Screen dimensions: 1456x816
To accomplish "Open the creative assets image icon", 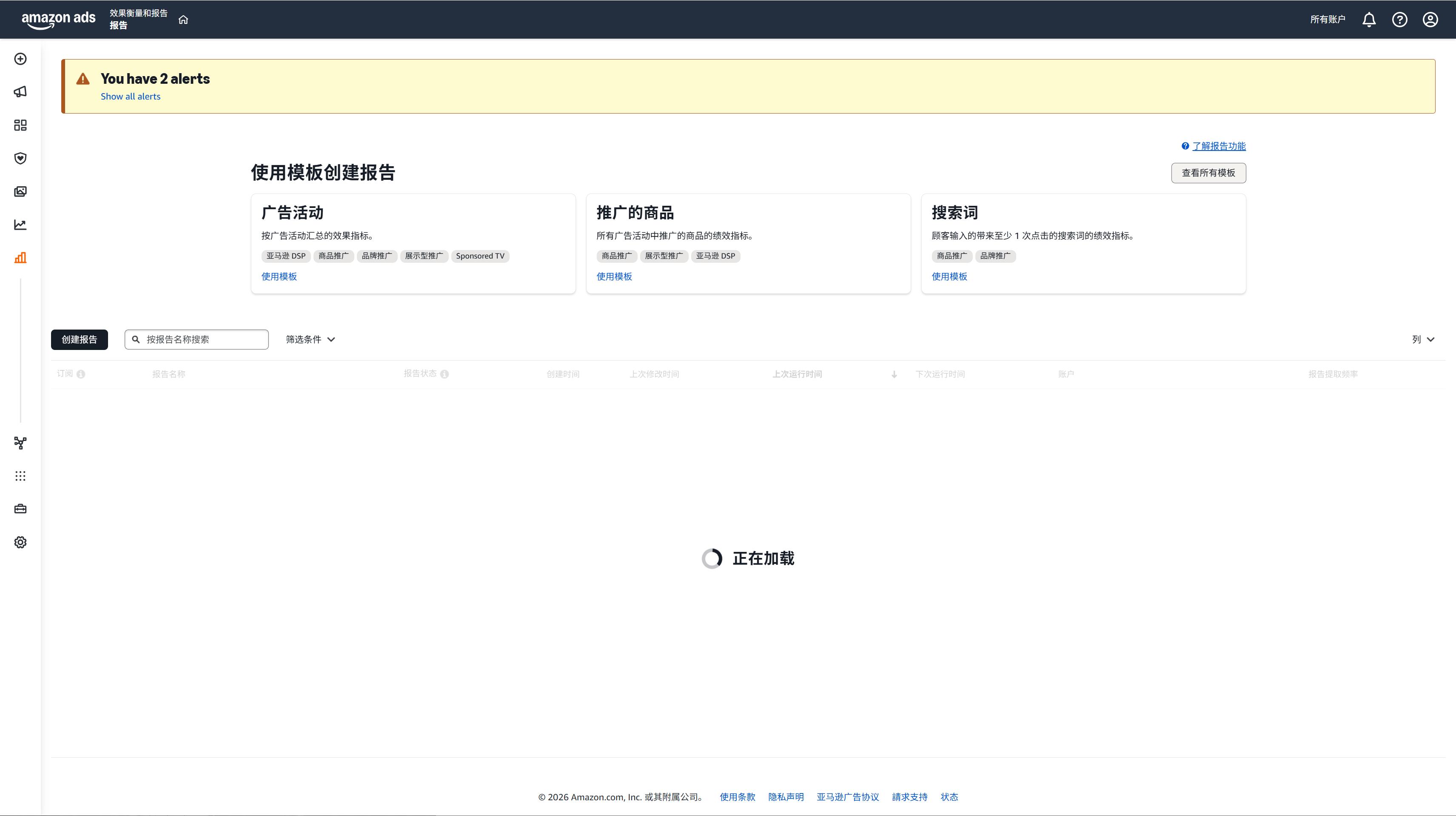I will click(20, 192).
